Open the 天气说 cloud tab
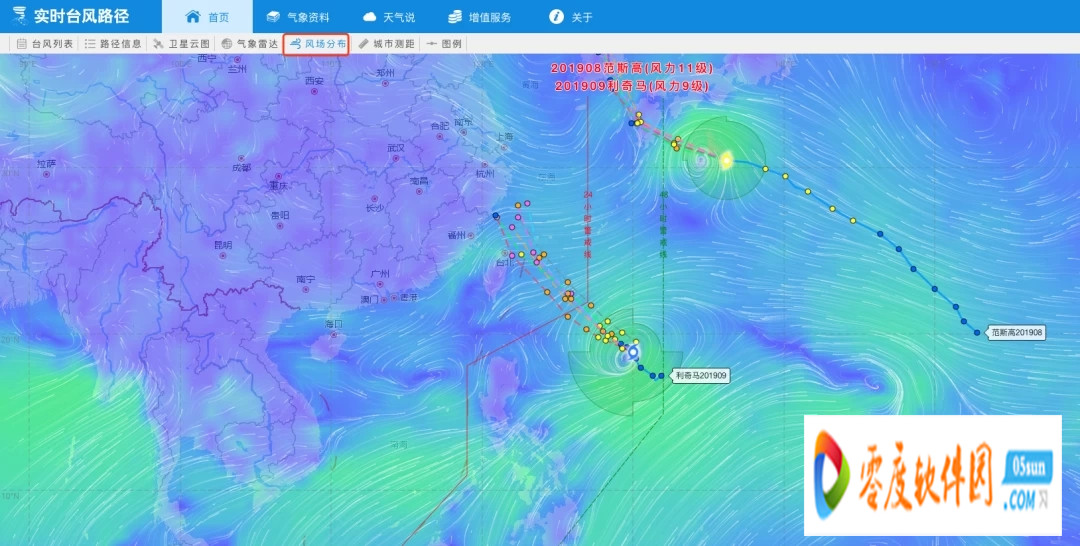Image resolution: width=1080 pixels, height=546 pixels. (388, 17)
